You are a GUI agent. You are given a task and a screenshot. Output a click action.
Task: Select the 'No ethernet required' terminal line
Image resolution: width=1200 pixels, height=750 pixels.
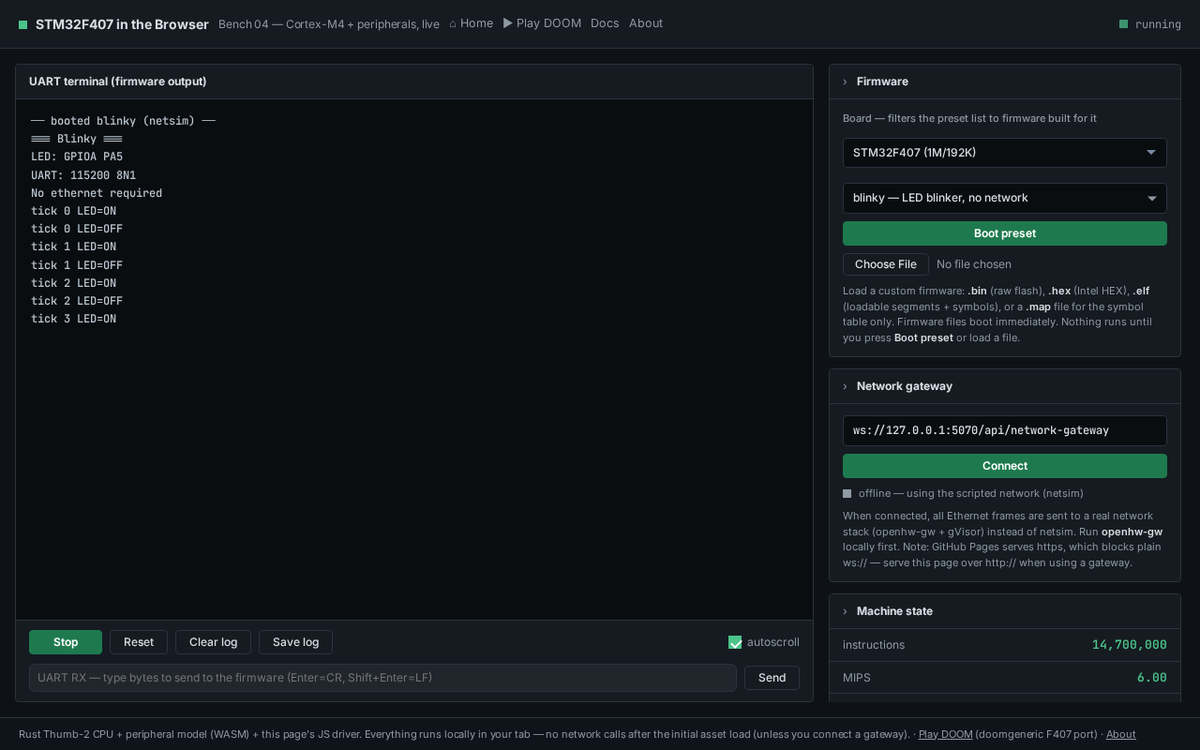point(97,193)
